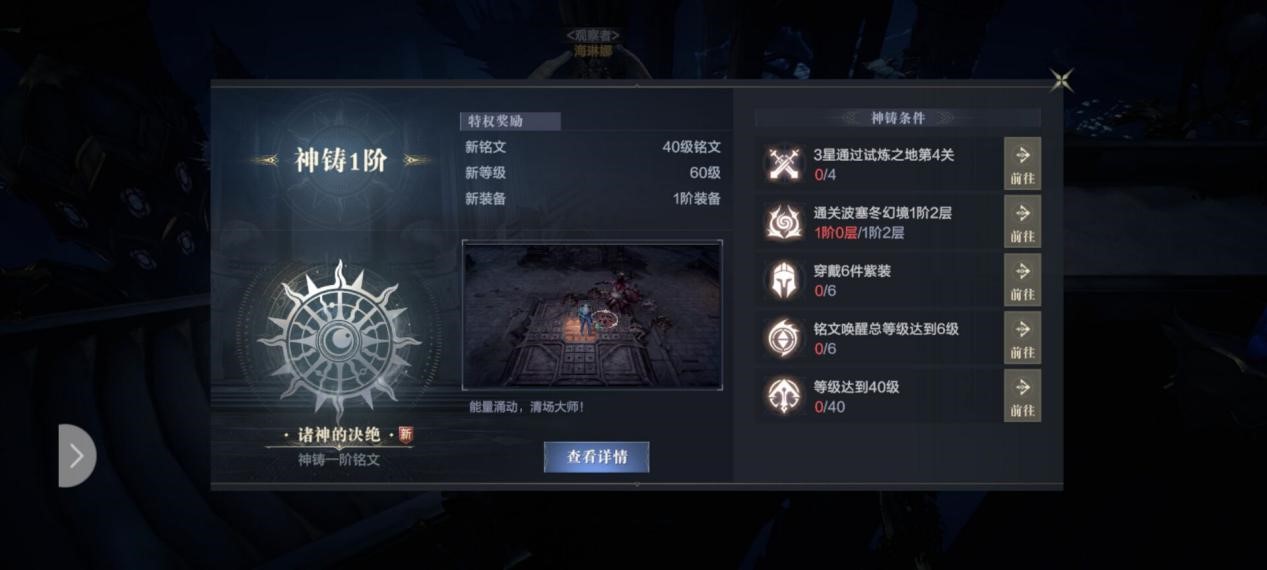Click the helmet purple gear icon
The height and width of the screenshot is (570, 1267).
pos(784,281)
